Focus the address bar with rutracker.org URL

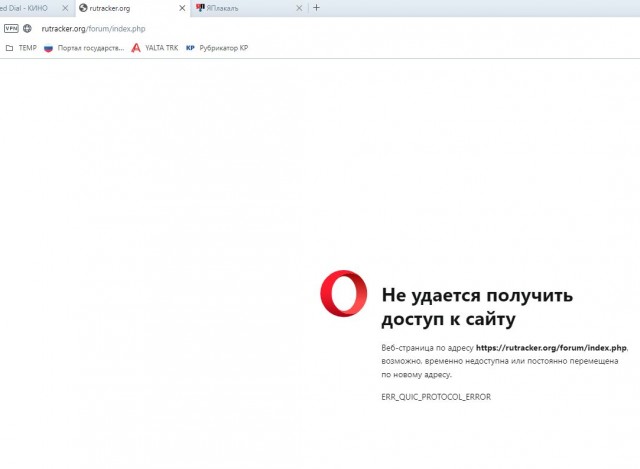(x=93, y=29)
